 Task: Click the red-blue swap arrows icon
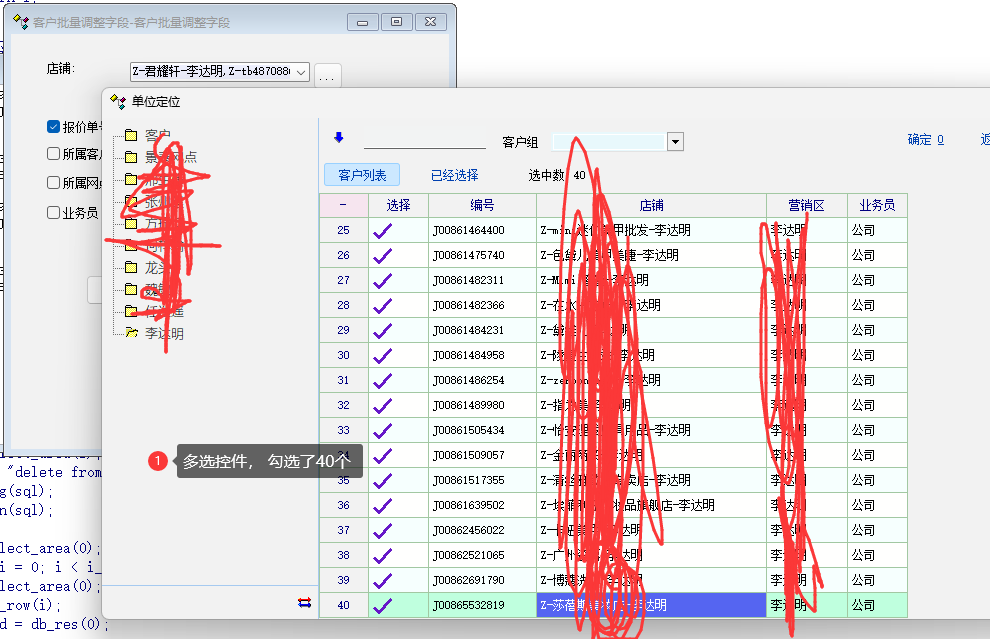[304, 602]
